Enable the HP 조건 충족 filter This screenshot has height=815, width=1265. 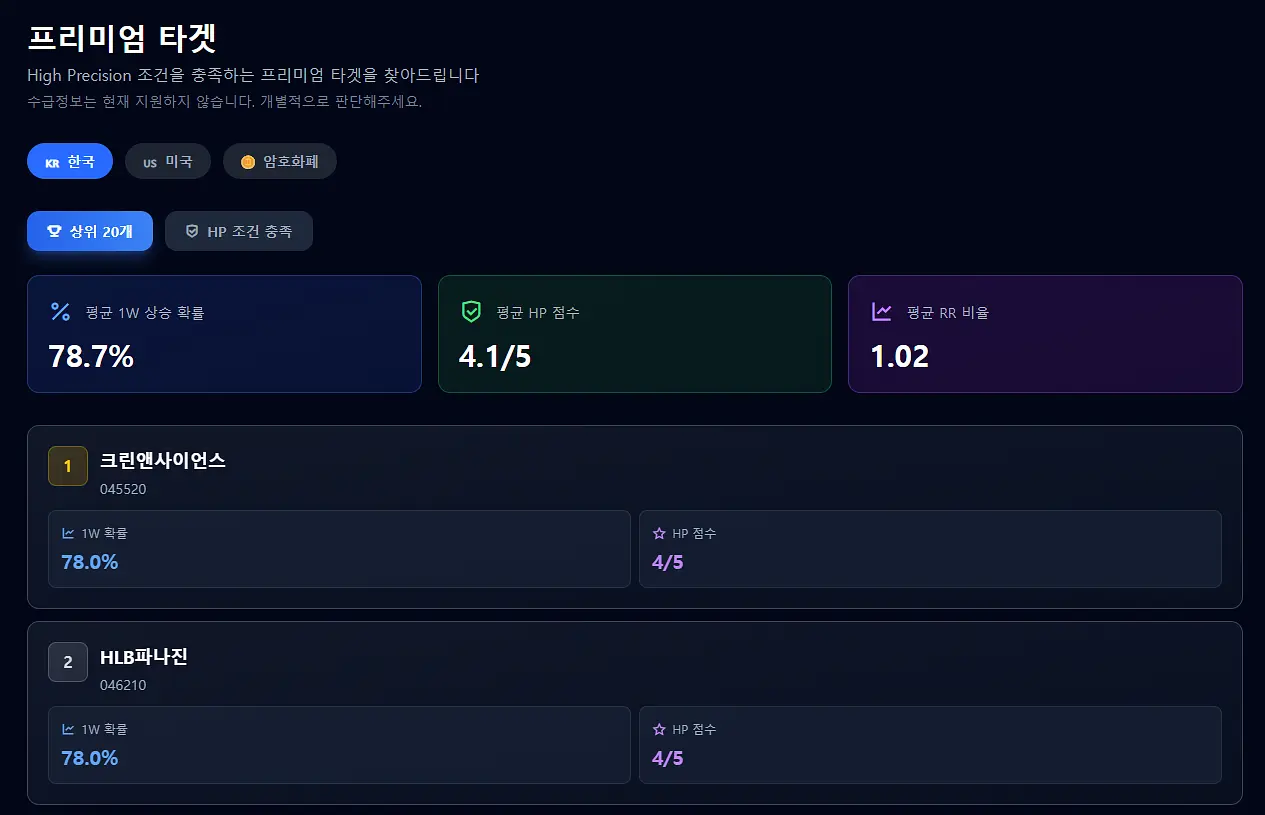click(239, 231)
